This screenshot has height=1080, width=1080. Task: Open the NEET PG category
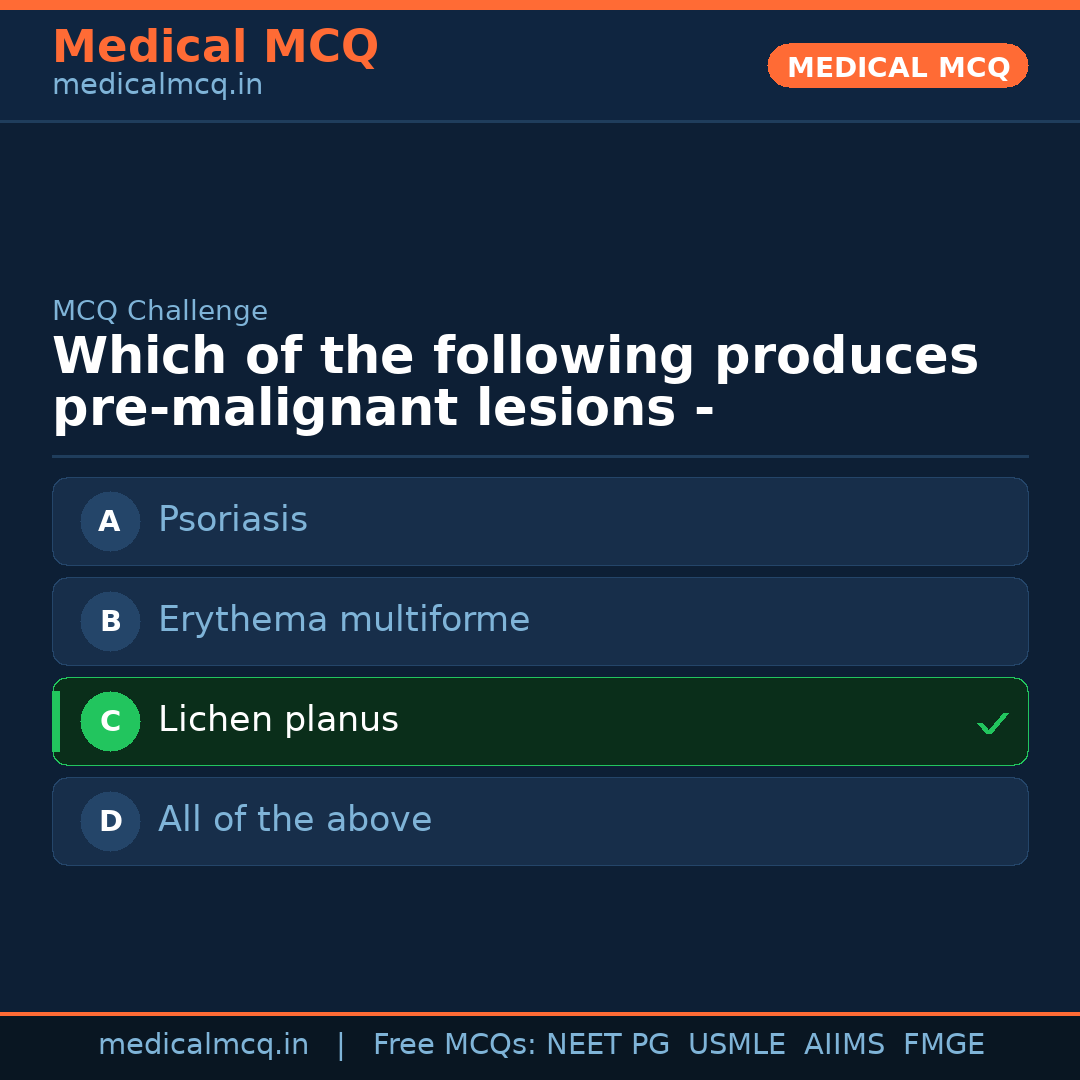click(607, 1043)
